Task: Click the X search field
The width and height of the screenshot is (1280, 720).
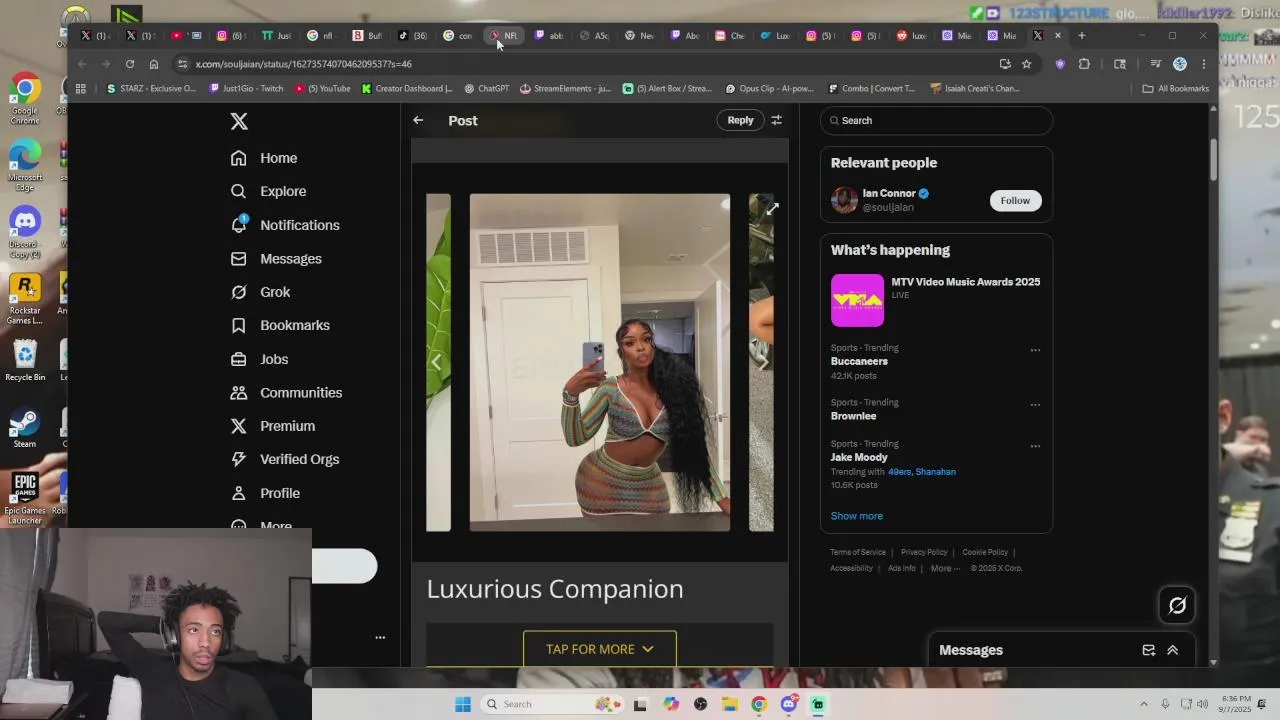Action: point(936,120)
